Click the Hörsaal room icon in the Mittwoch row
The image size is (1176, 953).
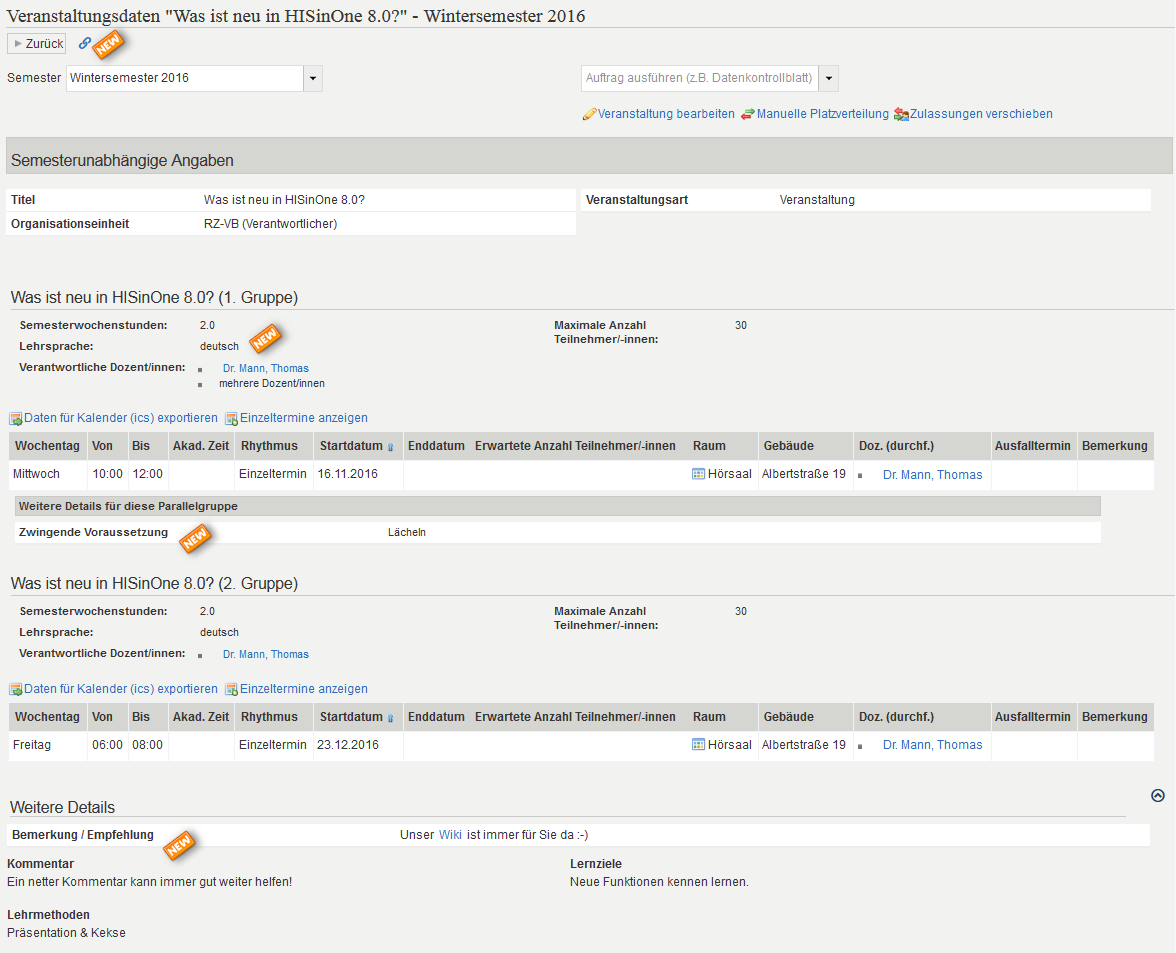coord(698,474)
